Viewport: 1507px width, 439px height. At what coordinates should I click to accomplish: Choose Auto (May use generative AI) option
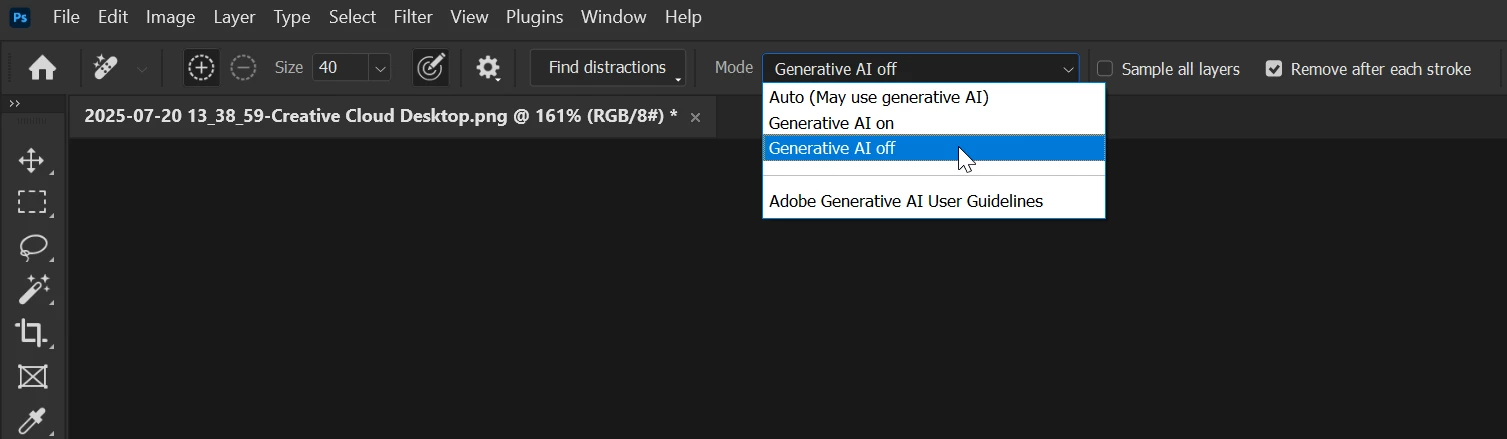(878, 97)
